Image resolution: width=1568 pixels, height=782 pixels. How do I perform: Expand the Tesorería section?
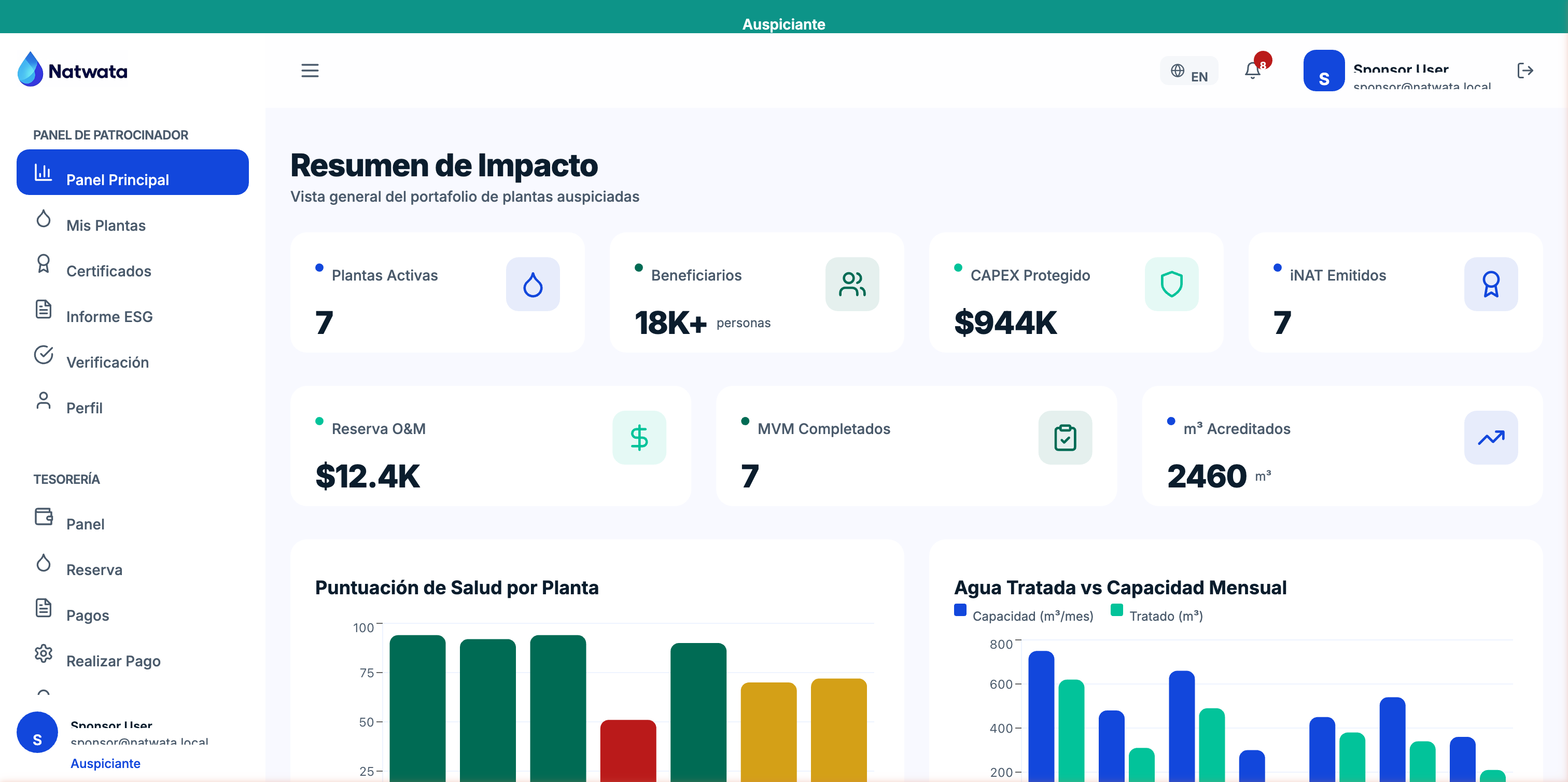pyautogui.click(x=67, y=479)
